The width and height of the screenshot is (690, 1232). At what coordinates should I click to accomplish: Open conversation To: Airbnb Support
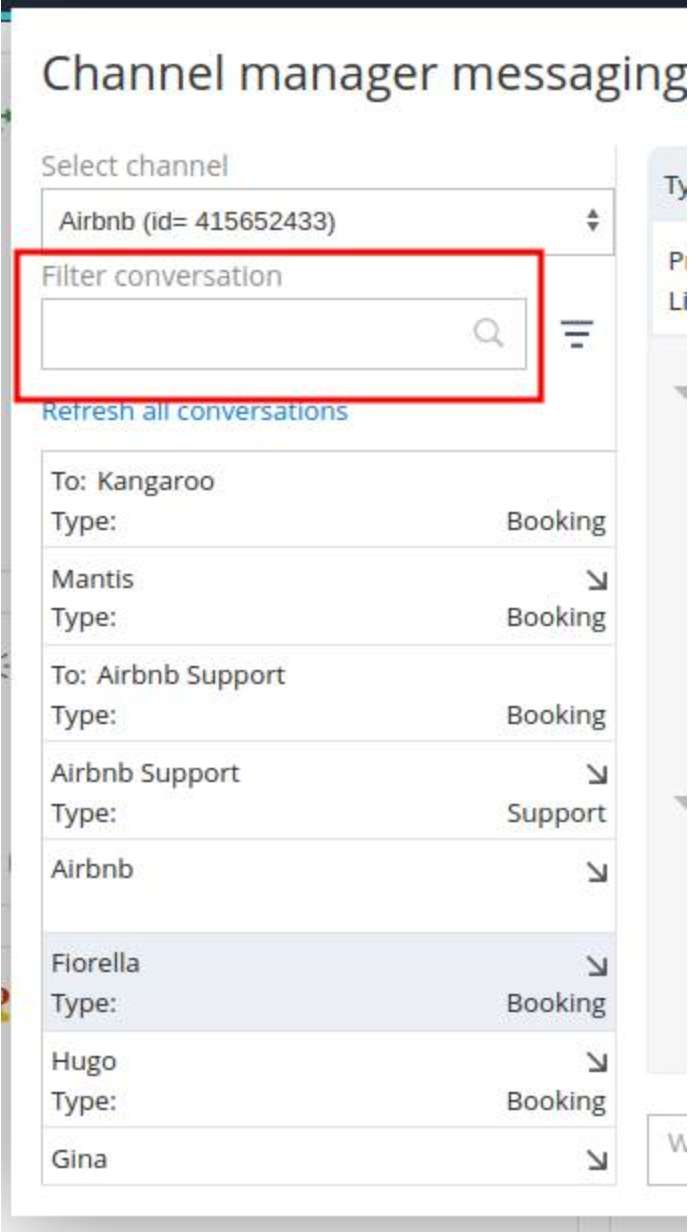[300, 694]
